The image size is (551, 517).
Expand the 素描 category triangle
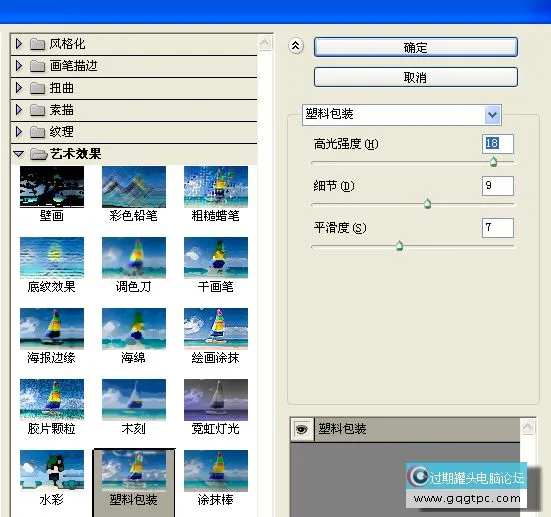tap(19, 110)
